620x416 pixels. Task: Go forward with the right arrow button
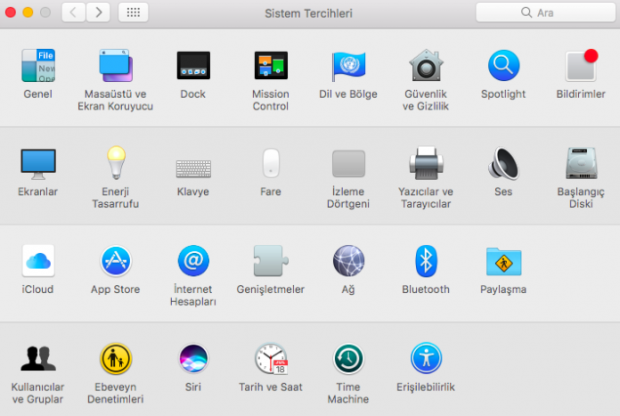[x=98, y=13]
